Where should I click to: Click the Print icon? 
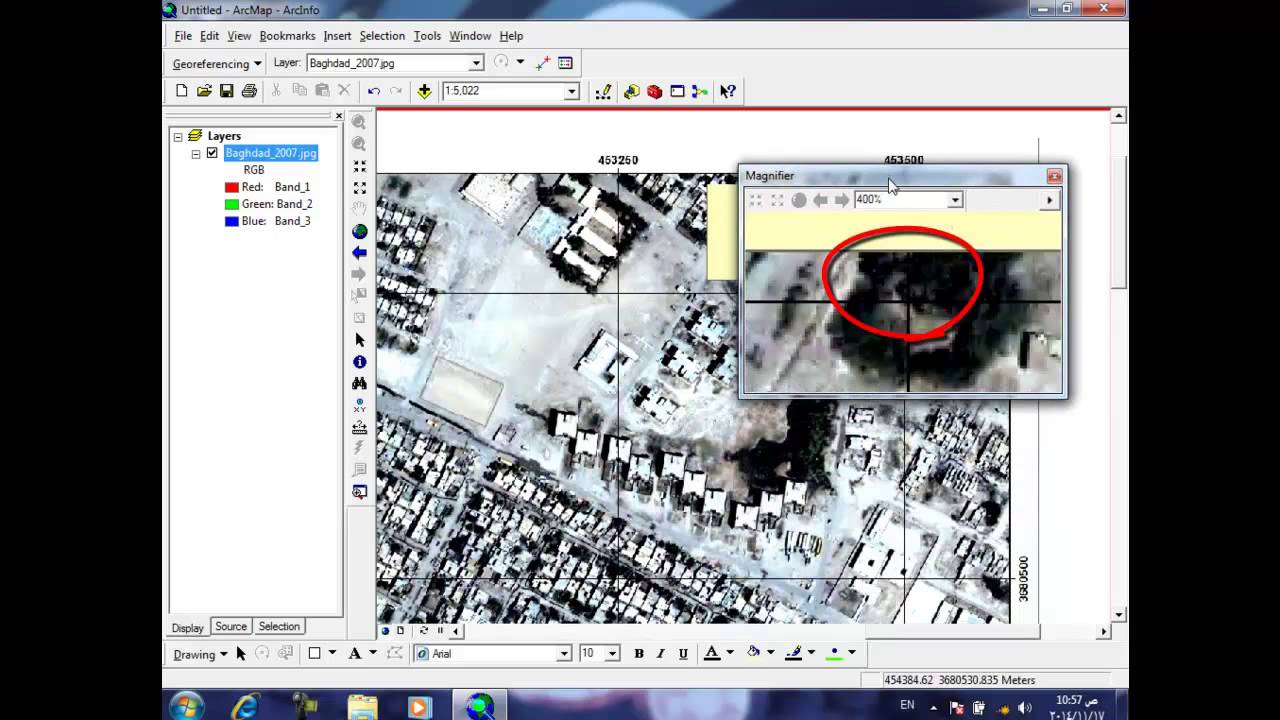pyautogui.click(x=249, y=91)
